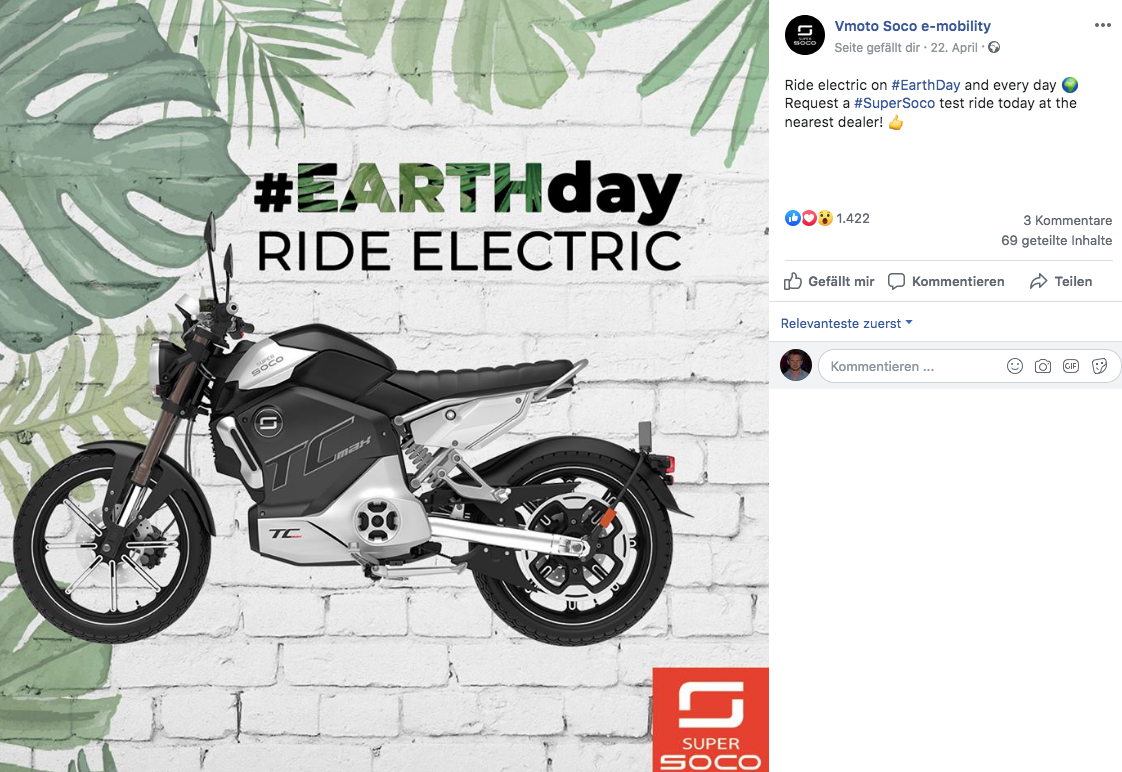Expand the Relevanteste zuerst sort dropdown
This screenshot has height=772, width=1122.
(847, 323)
